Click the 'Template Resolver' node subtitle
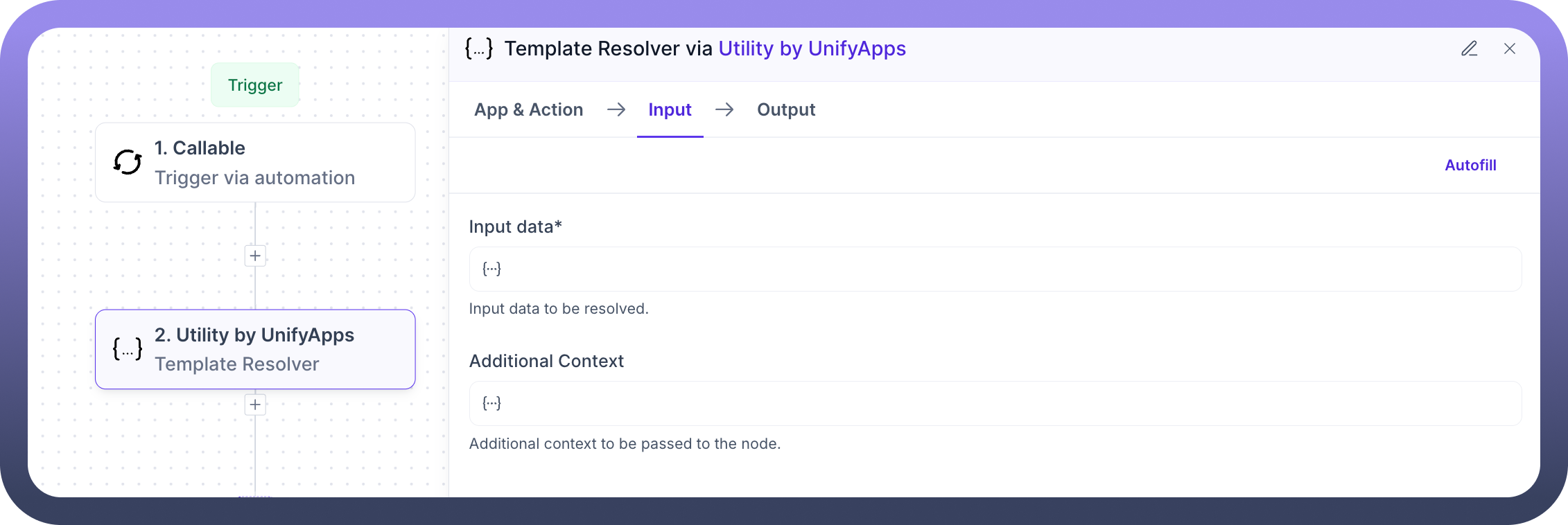The width and height of the screenshot is (1568, 525). tap(237, 364)
